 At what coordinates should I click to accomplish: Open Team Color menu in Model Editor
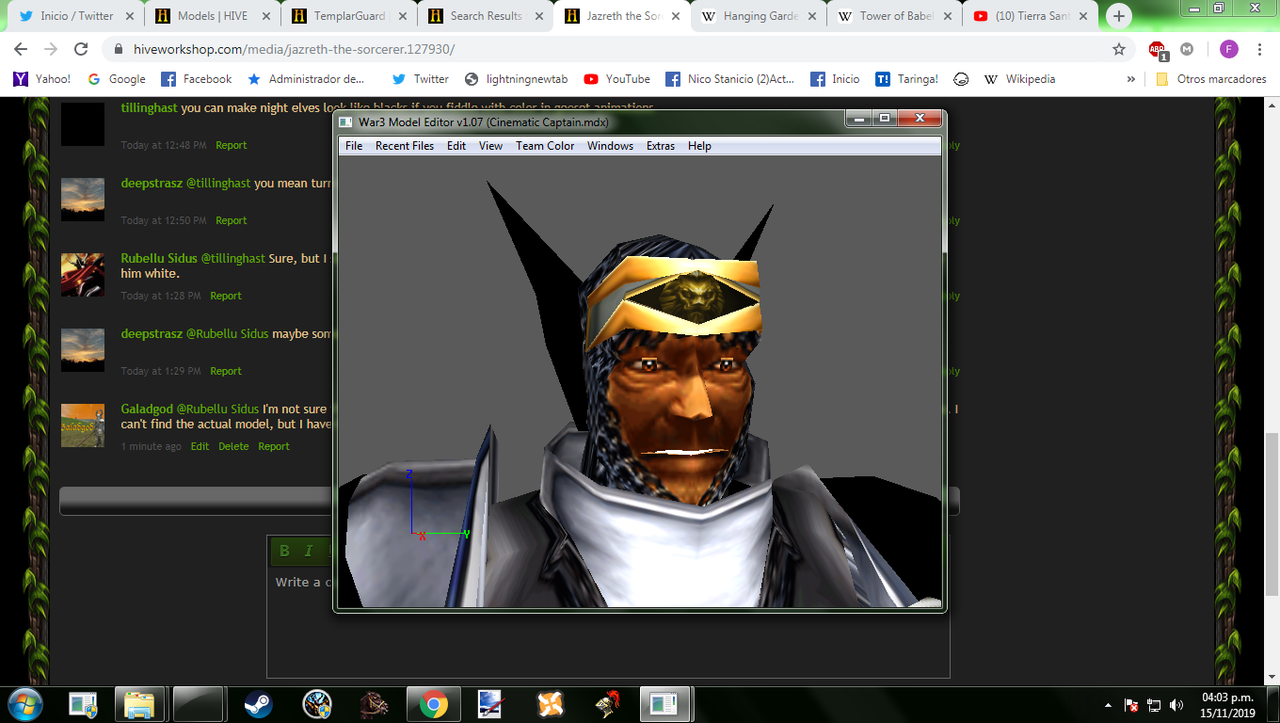click(545, 146)
